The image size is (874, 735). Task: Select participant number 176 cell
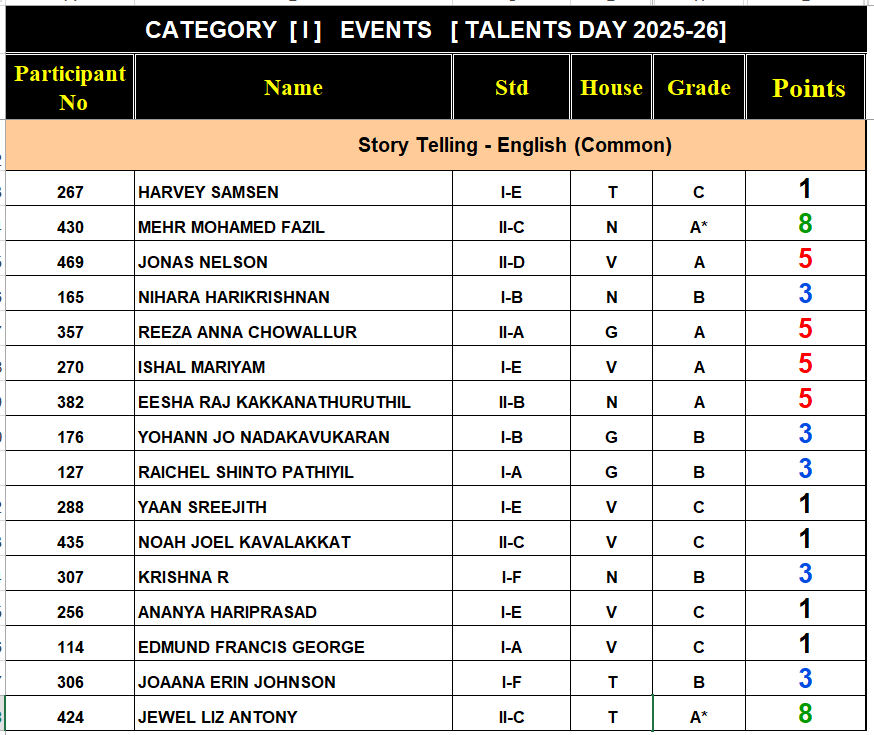tap(70, 434)
